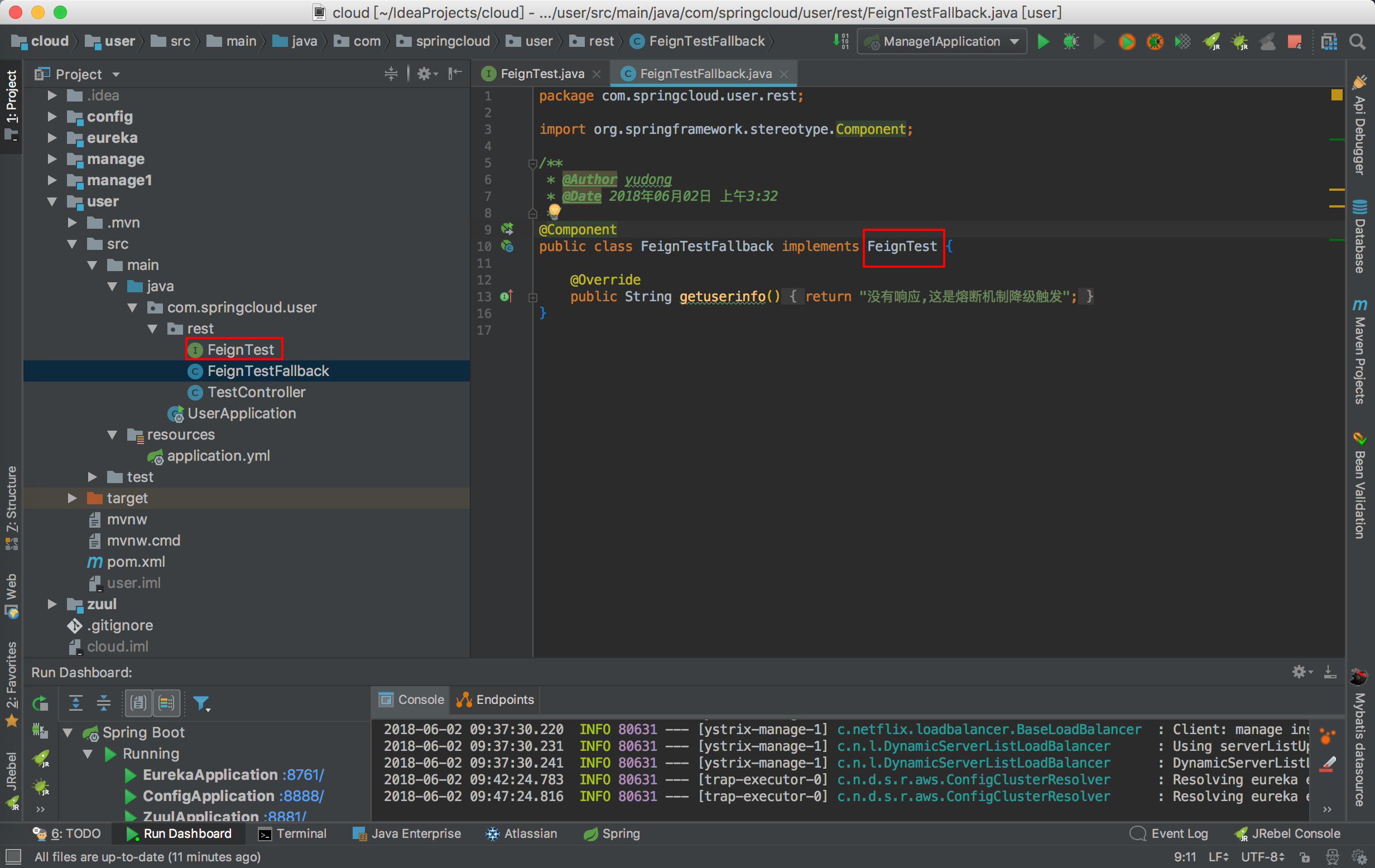Click the intention lightbulb in the editor
The image size is (1375, 868).
point(554,211)
